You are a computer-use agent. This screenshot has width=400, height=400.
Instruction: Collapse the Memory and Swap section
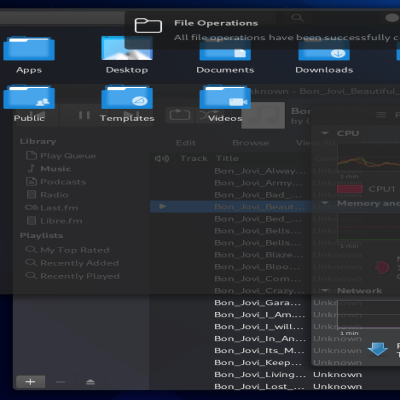tap(325, 203)
